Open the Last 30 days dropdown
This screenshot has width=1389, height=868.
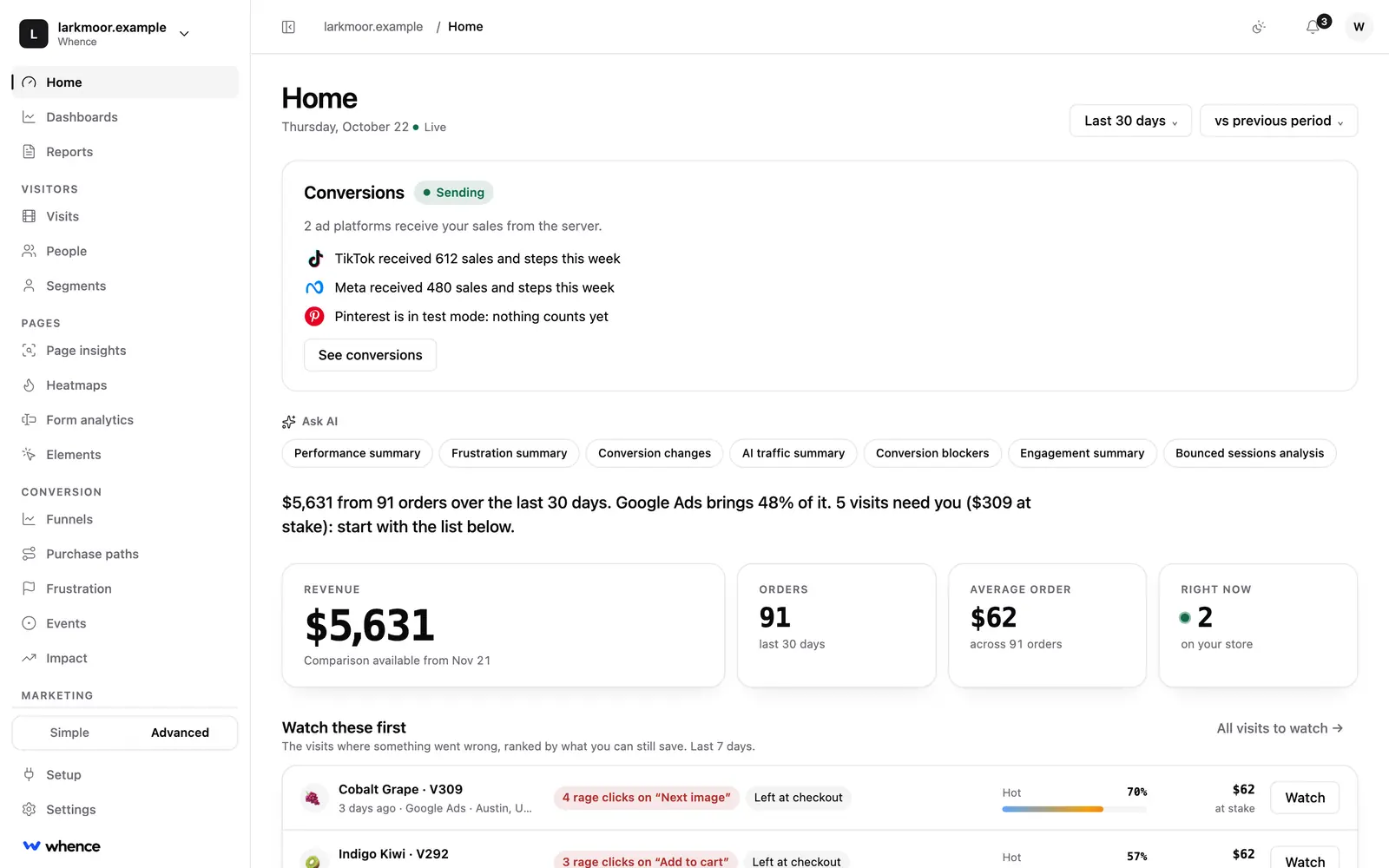coord(1130,121)
